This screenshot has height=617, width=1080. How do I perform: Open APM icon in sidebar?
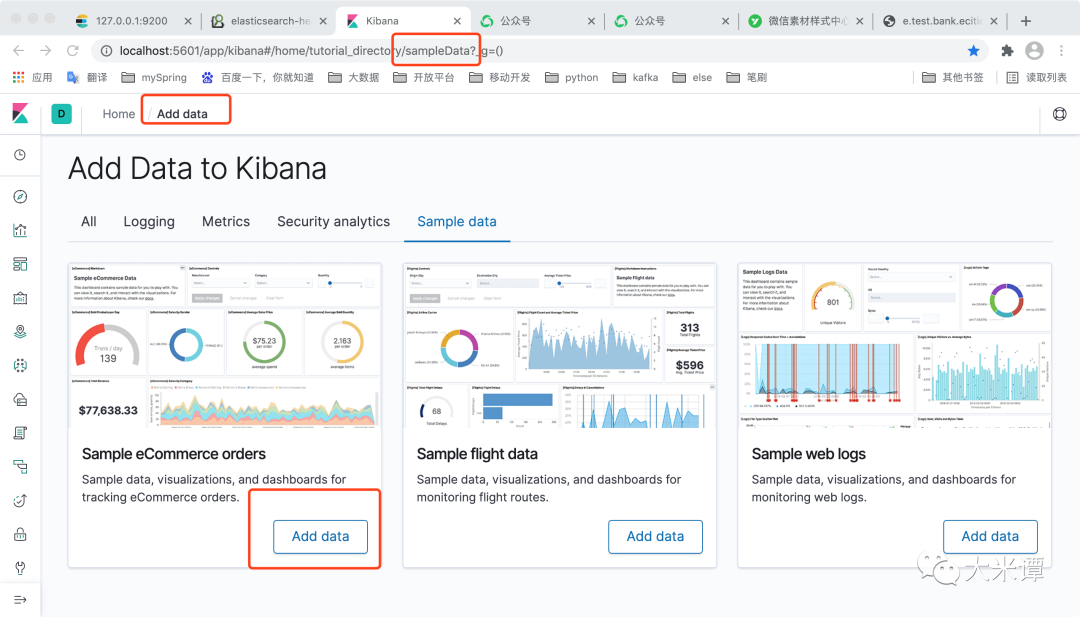[20, 467]
